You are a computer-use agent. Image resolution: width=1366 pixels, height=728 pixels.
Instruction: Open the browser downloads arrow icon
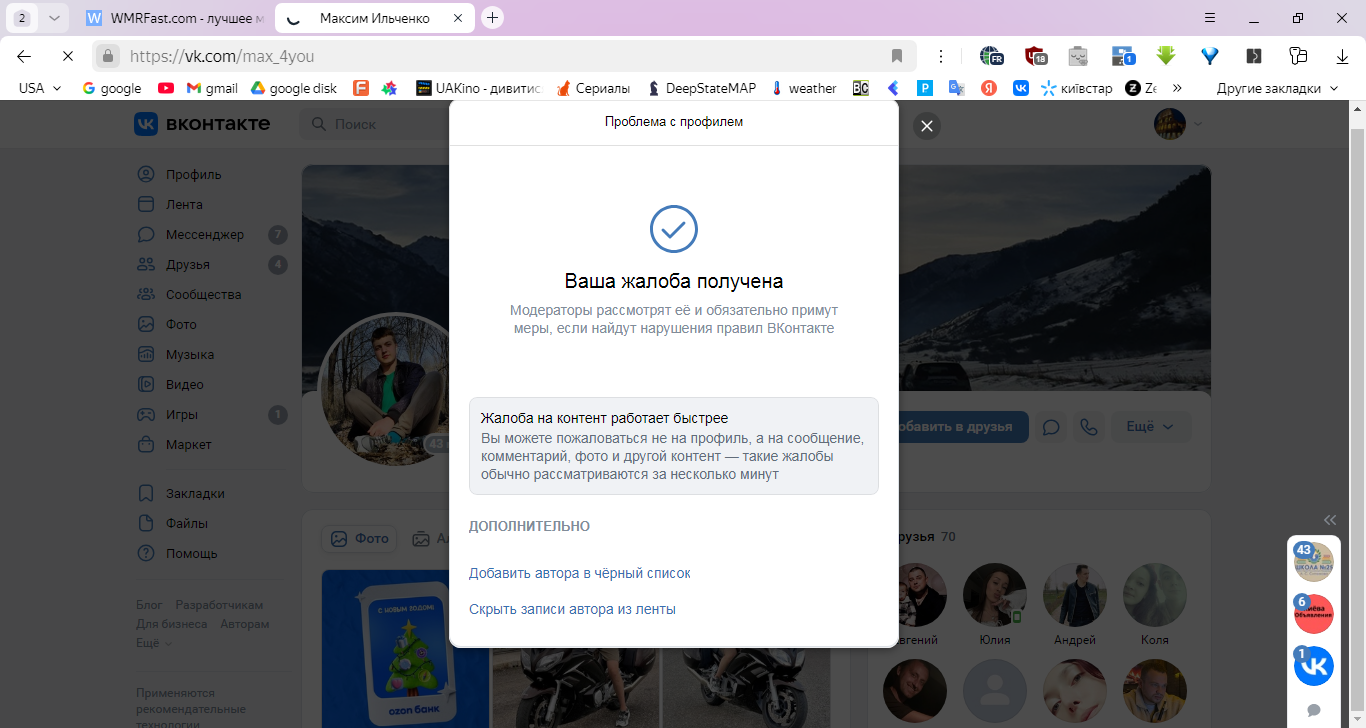pyautogui.click(x=1343, y=56)
